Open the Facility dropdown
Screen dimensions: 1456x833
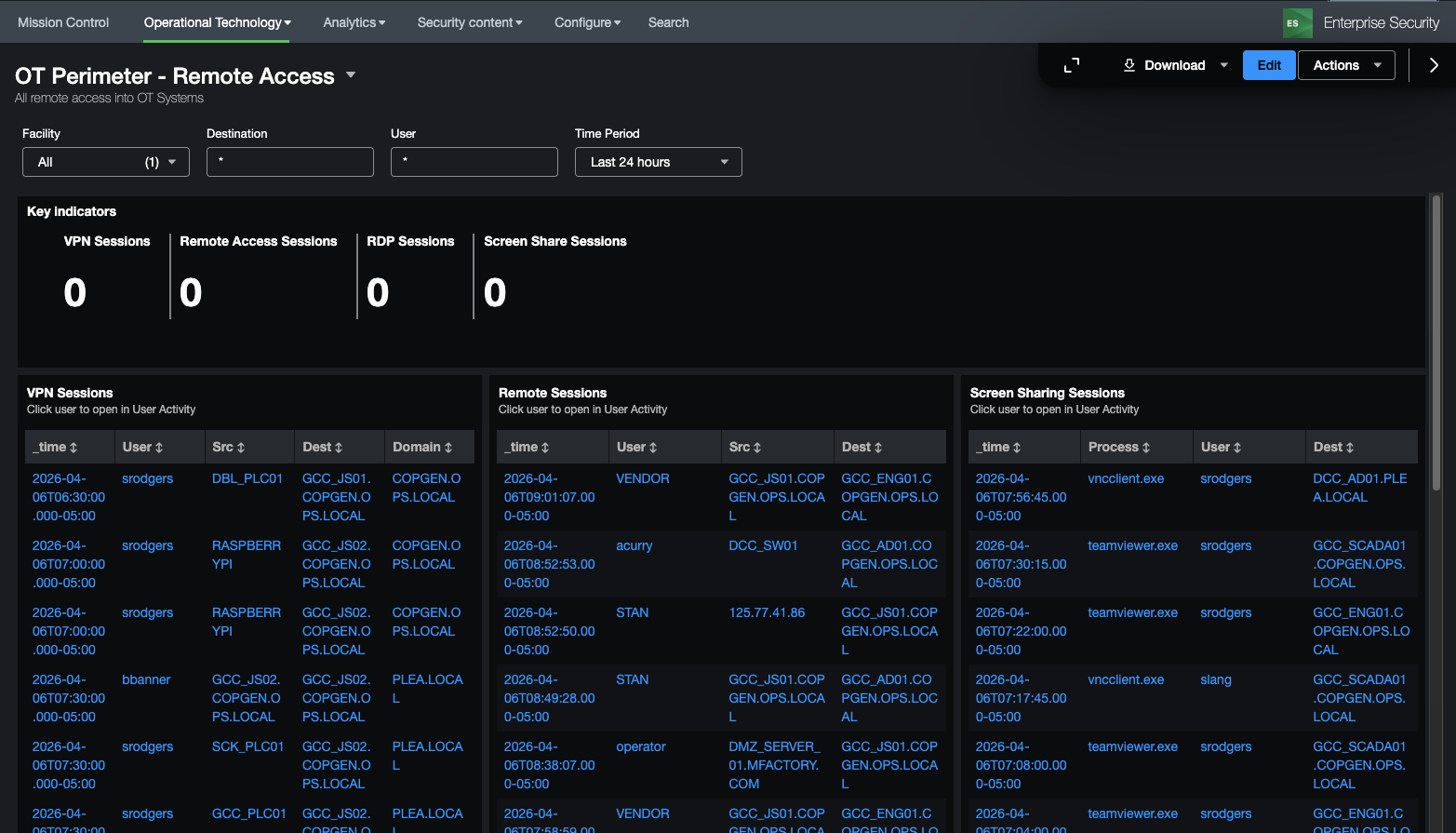(105, 162)
